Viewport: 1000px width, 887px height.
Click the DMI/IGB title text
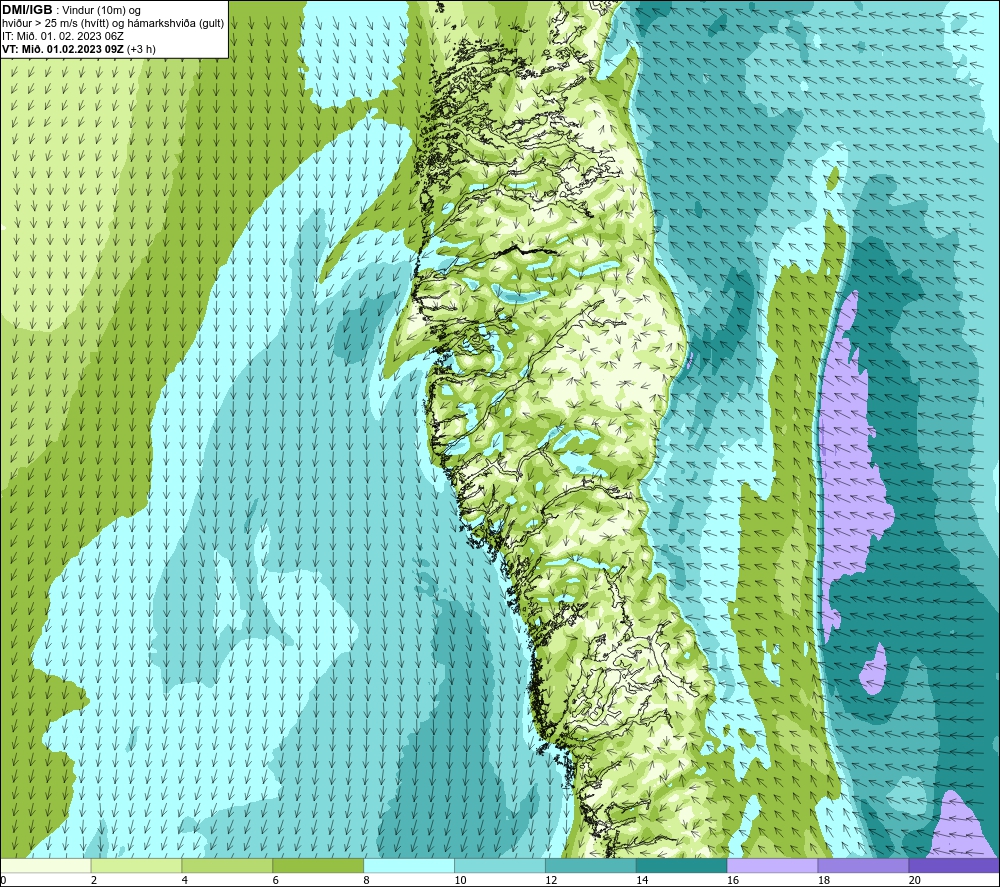[x=27, y=10]
